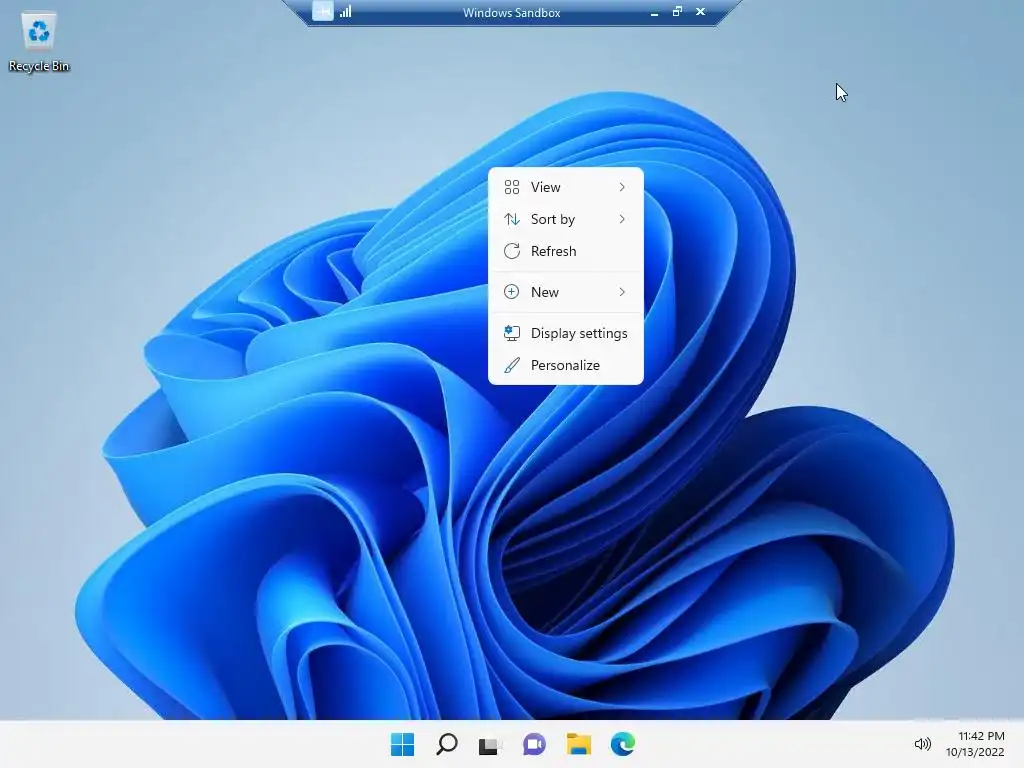
Task: Click the Windows Sandbox title text
Action: coord(511,12)
